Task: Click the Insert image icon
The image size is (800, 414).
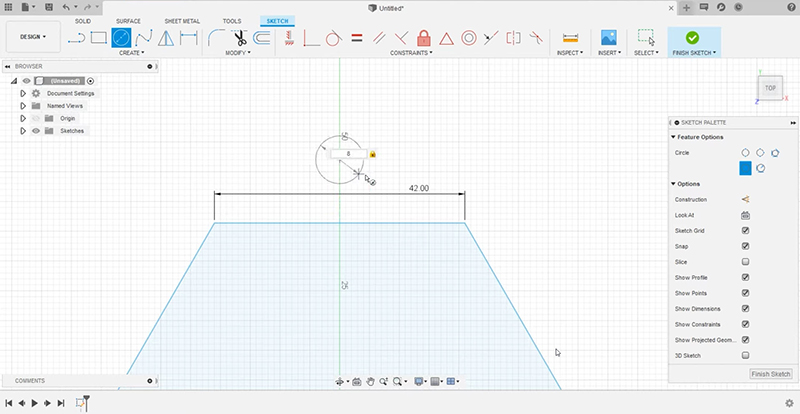Action: (608, 38)
